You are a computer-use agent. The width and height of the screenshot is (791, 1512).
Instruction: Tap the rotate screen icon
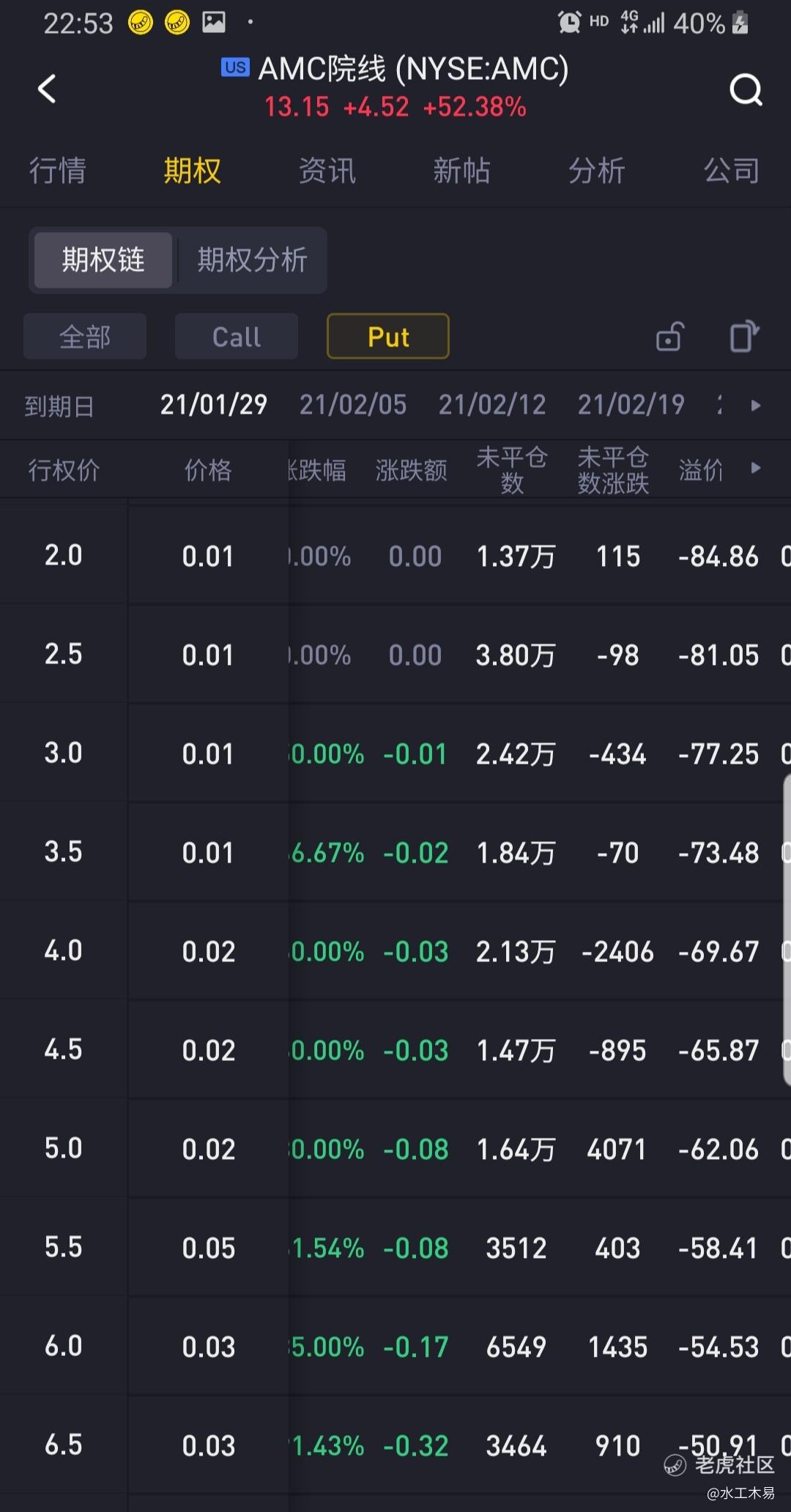pyautogui.click(x=744, y=337)
